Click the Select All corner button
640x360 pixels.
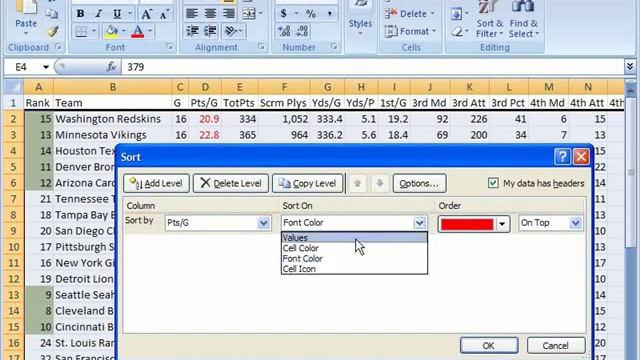(x=13, y=87)
